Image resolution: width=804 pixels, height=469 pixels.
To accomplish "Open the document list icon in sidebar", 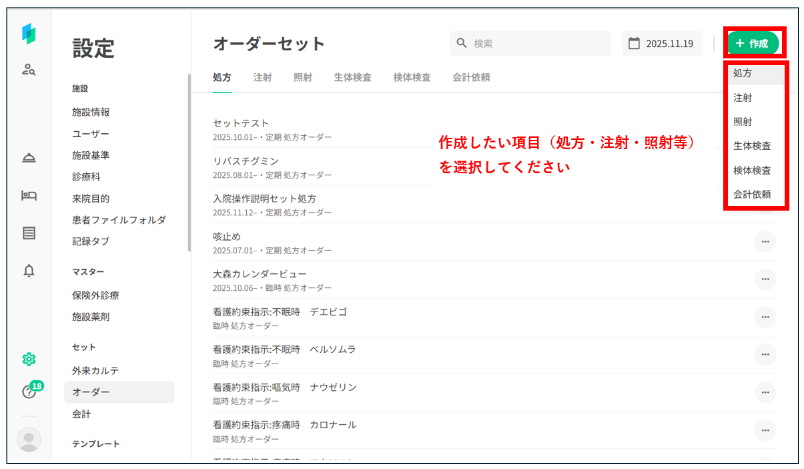I will [x=29, y=233].
